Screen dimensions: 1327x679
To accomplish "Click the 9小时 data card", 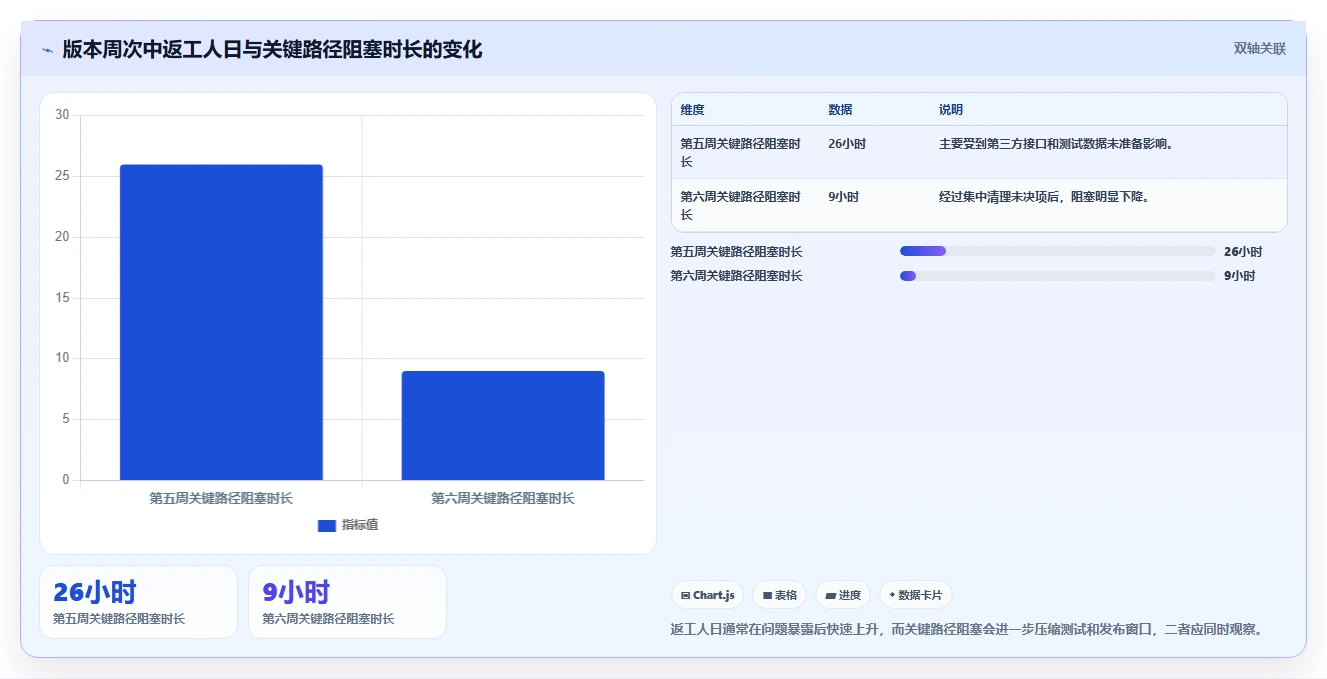I will point(347,602).
